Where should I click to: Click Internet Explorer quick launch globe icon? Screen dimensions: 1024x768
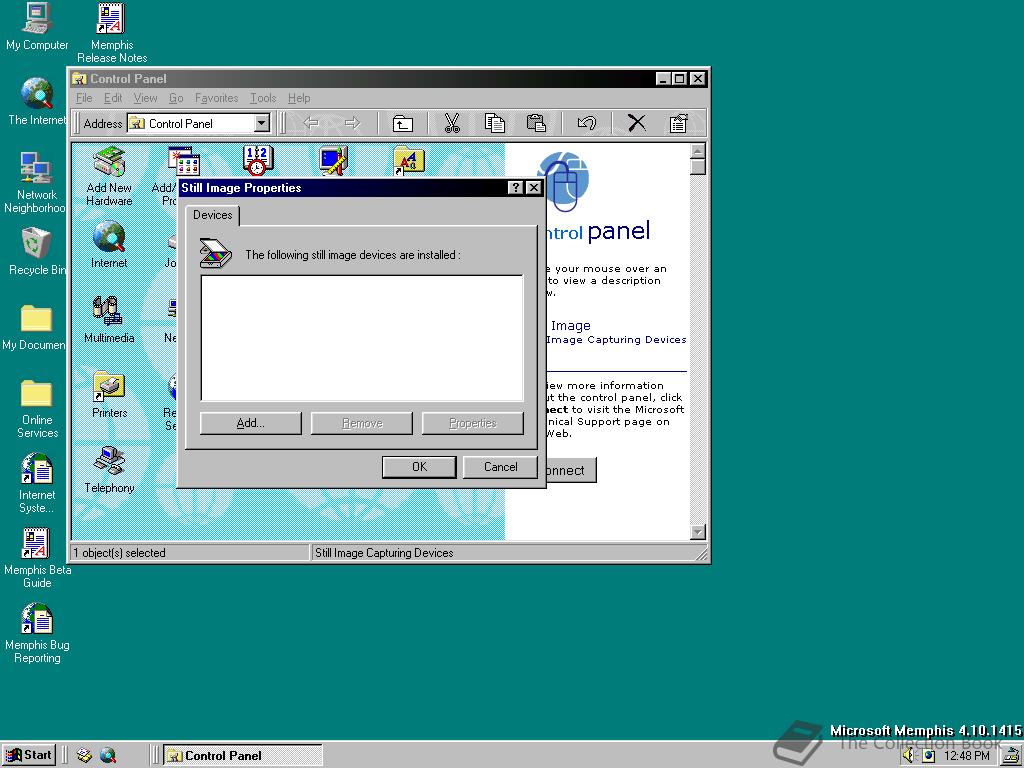(x=108, y=756)
